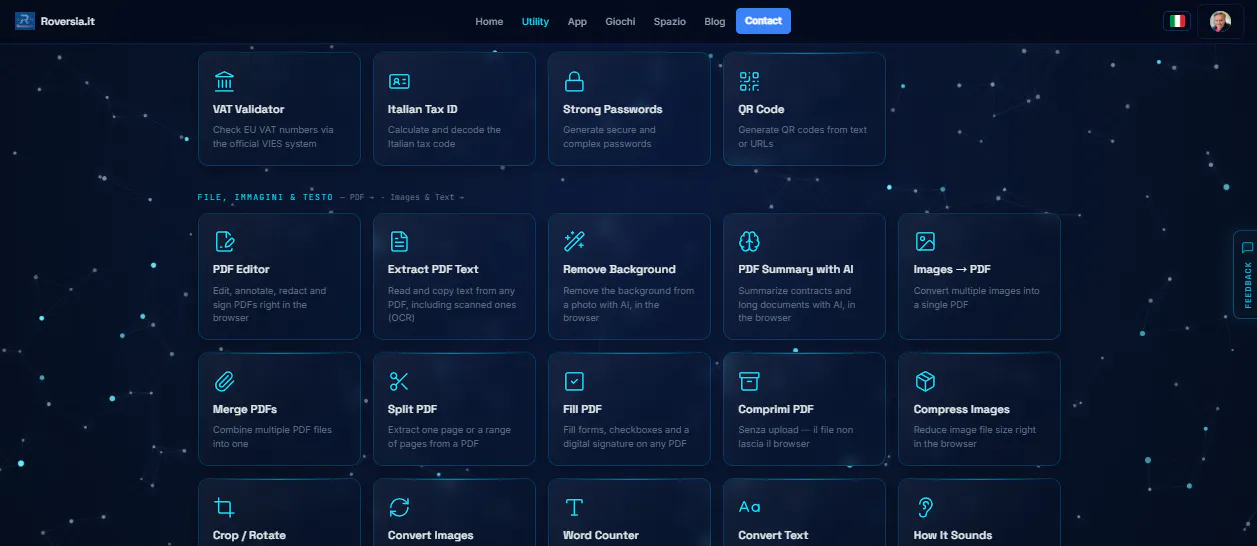Open the QR Code title link

[762, 109]
